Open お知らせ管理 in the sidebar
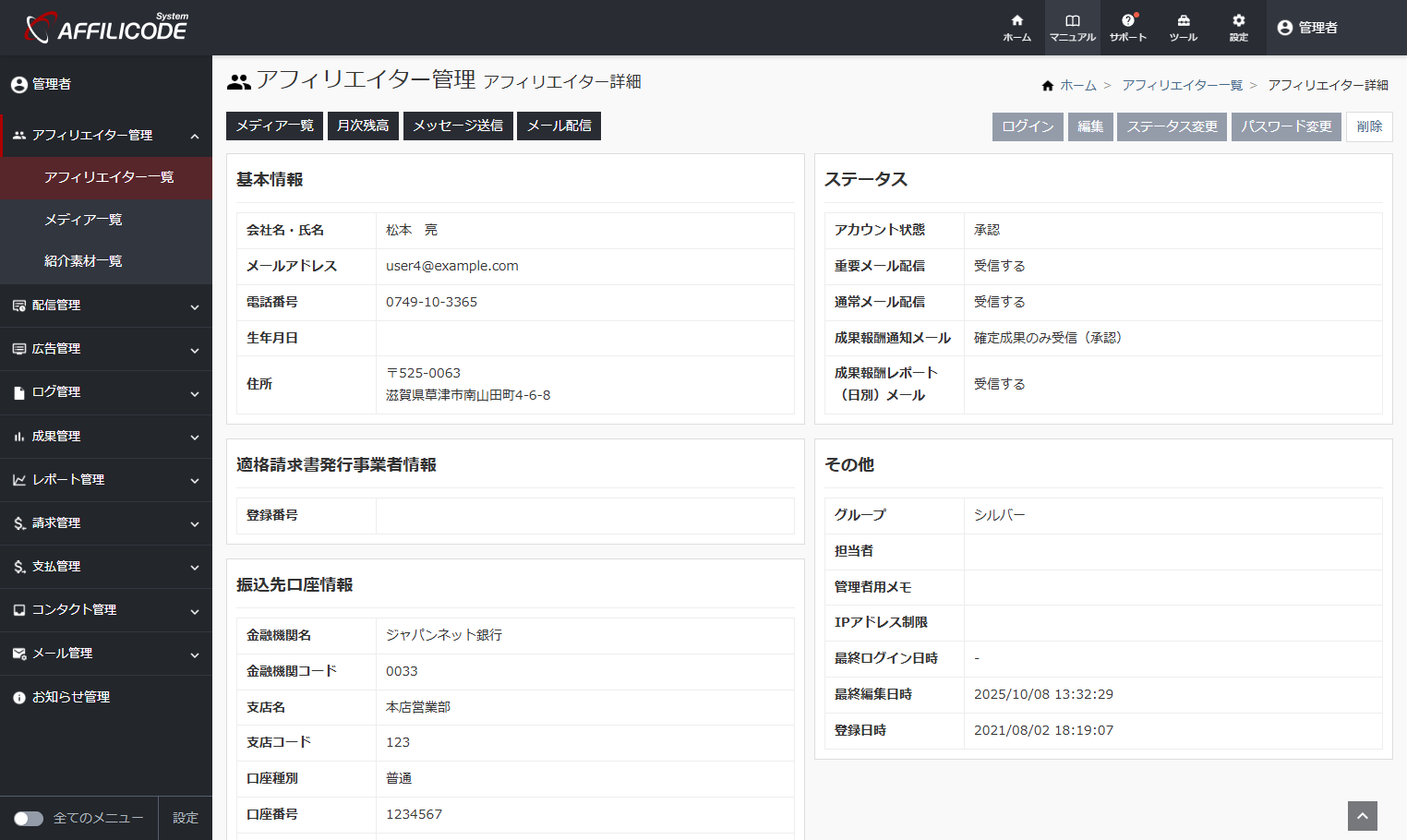 (x=71, y=698)
